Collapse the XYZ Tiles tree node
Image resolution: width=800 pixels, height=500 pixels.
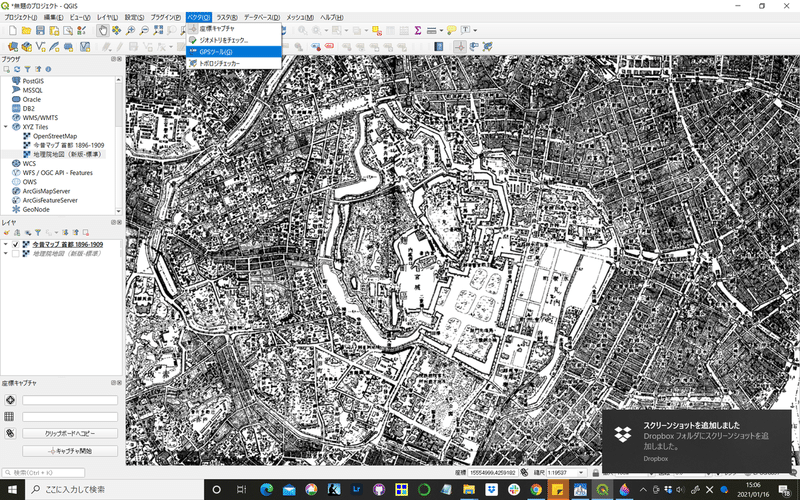[x=6, y=127]
